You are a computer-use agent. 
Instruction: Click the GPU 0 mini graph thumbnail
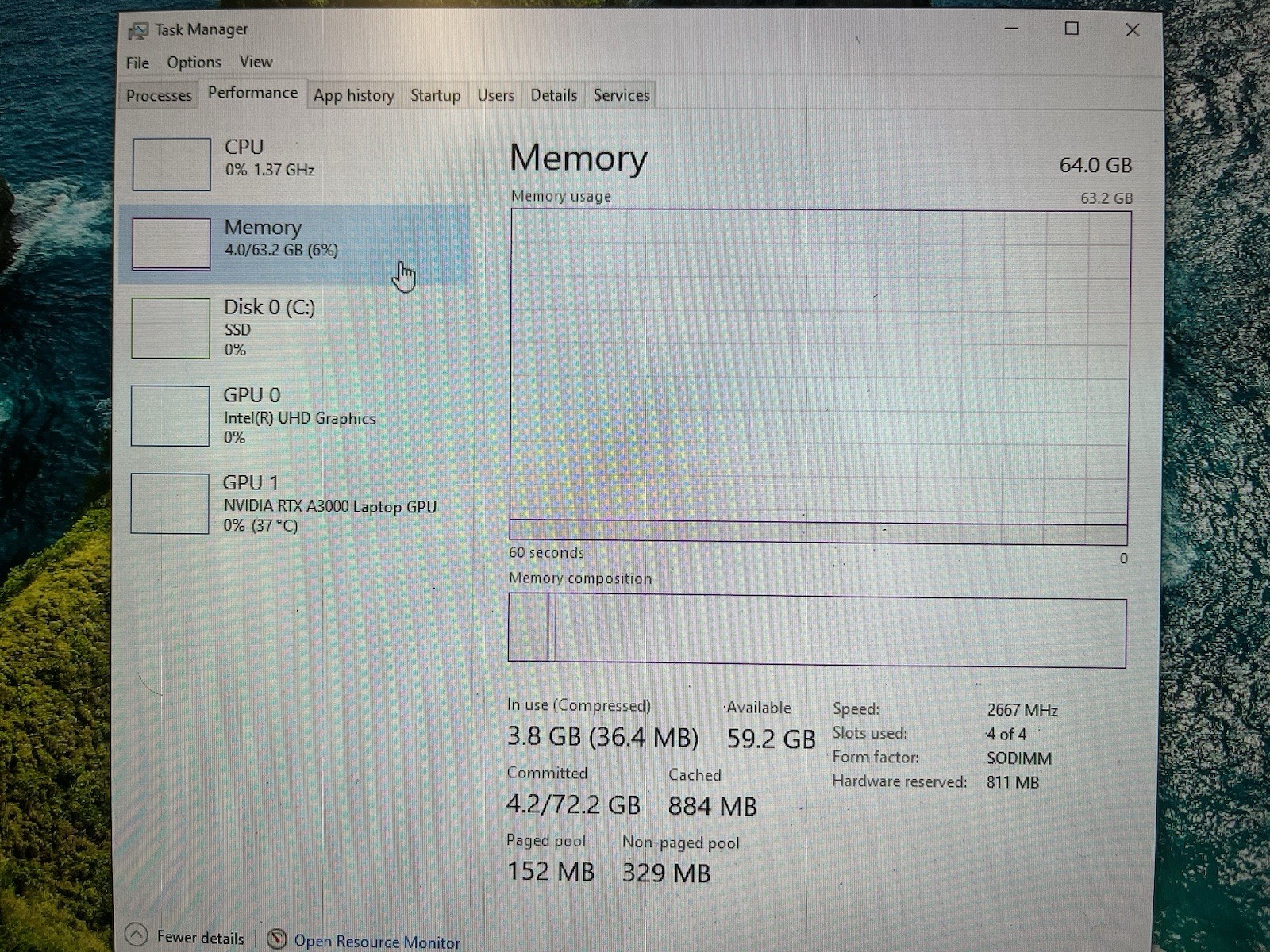(x=170, y=416)
